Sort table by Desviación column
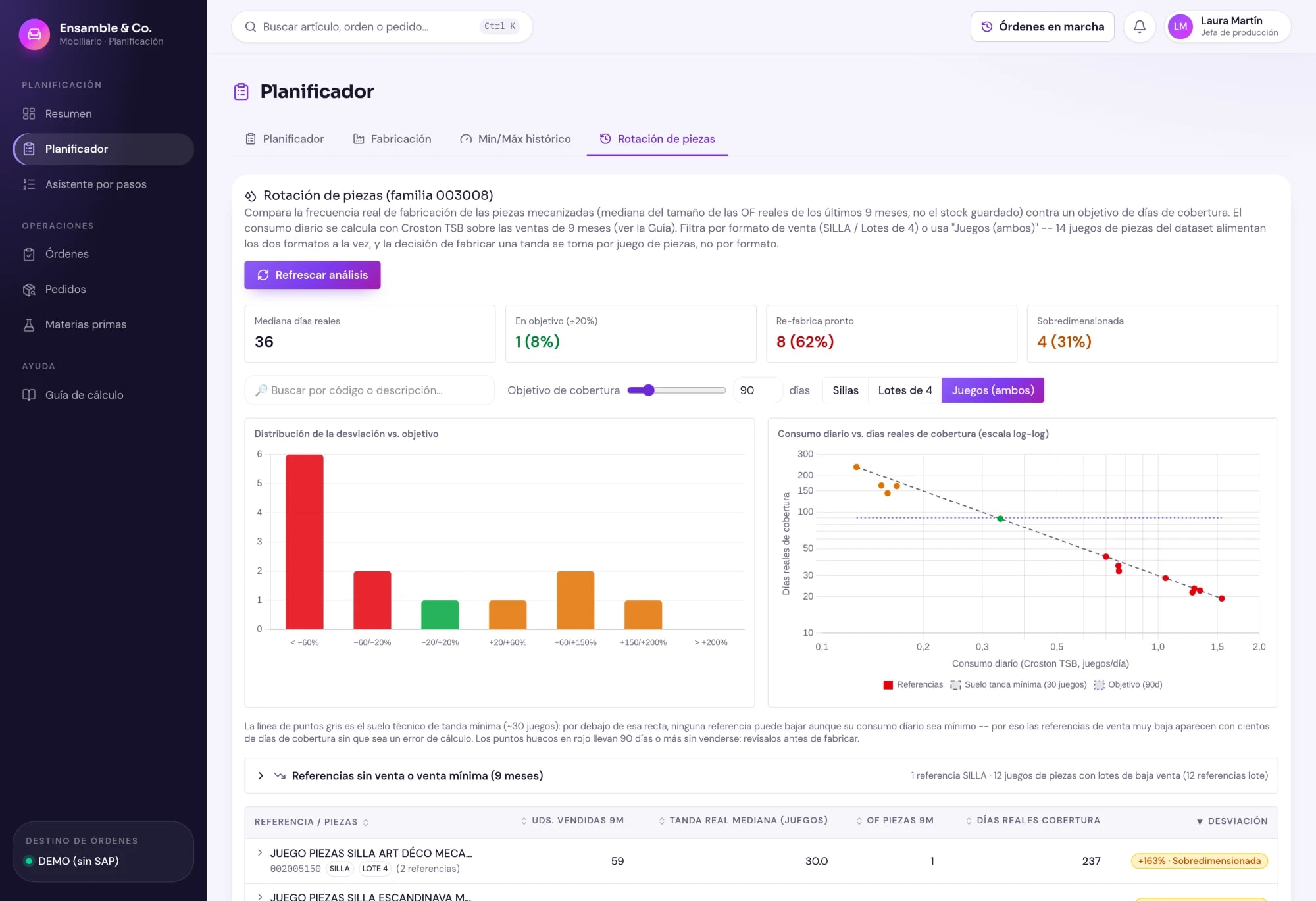The height and width of the screenshot is (901, 1316). [1231, 821]
